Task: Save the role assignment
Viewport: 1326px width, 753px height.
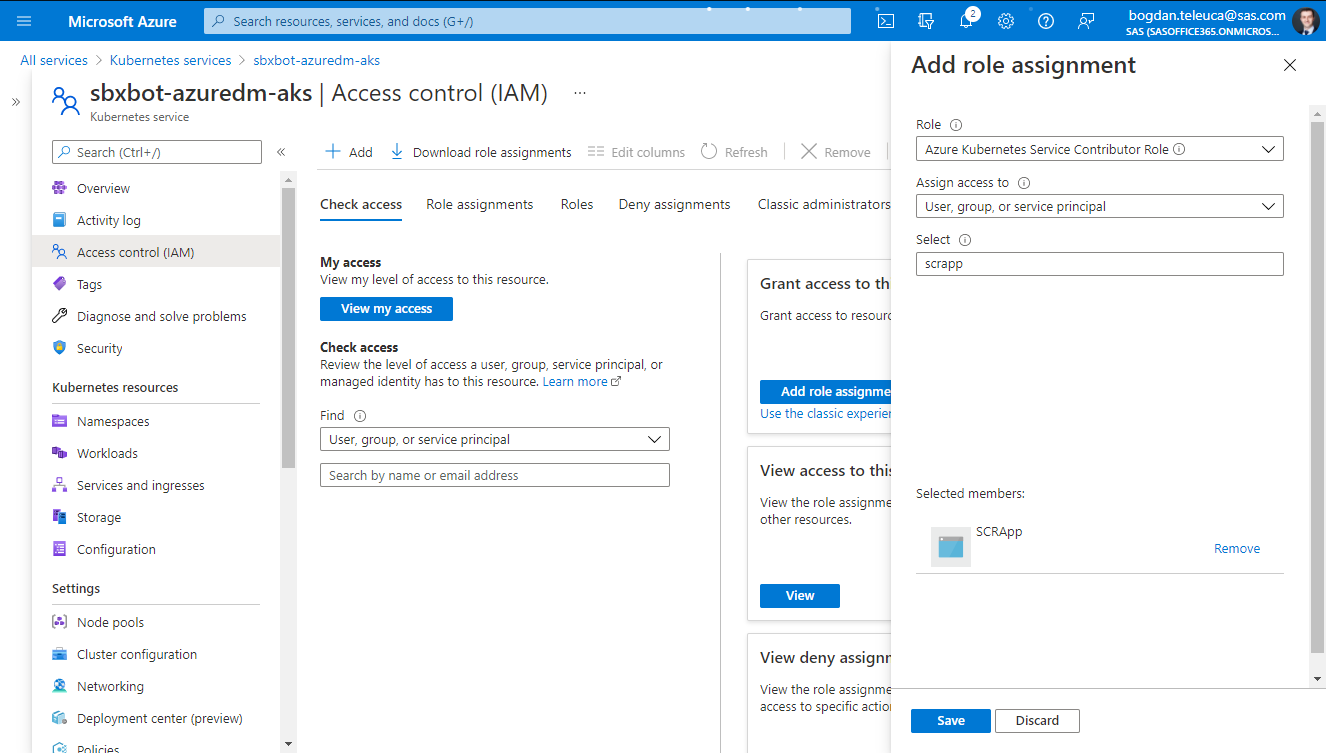Action: pyautogui.click(x=950, y=720)
